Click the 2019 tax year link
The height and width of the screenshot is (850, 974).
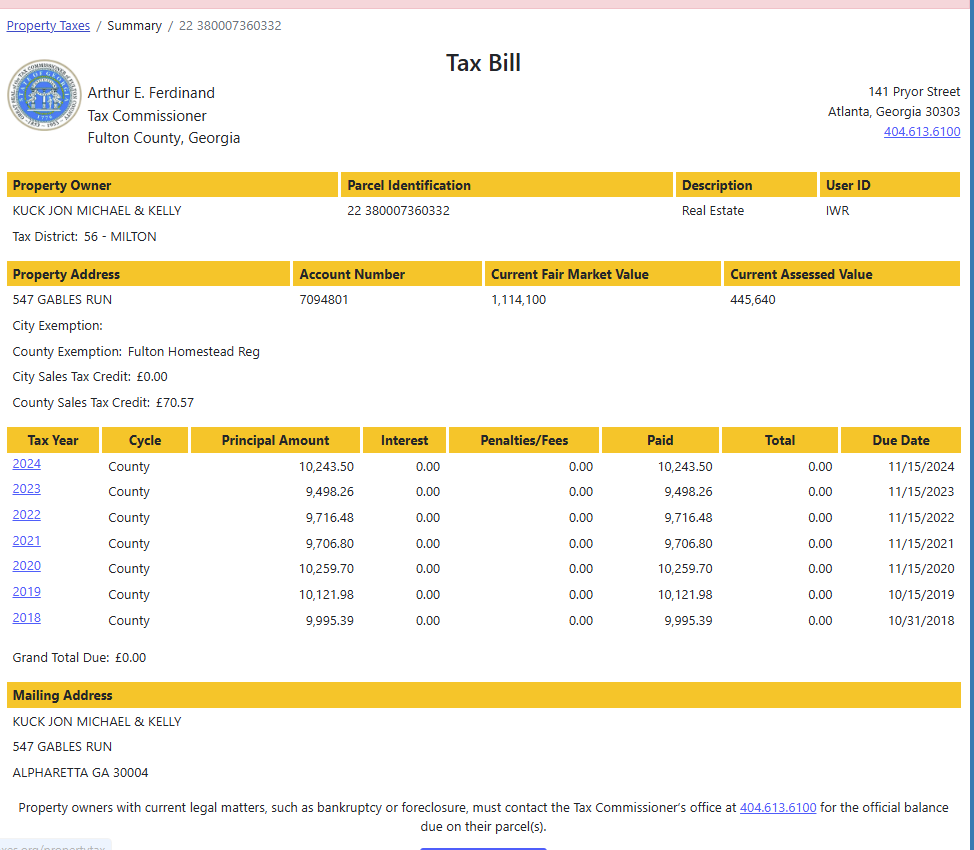tap(27, 592)
